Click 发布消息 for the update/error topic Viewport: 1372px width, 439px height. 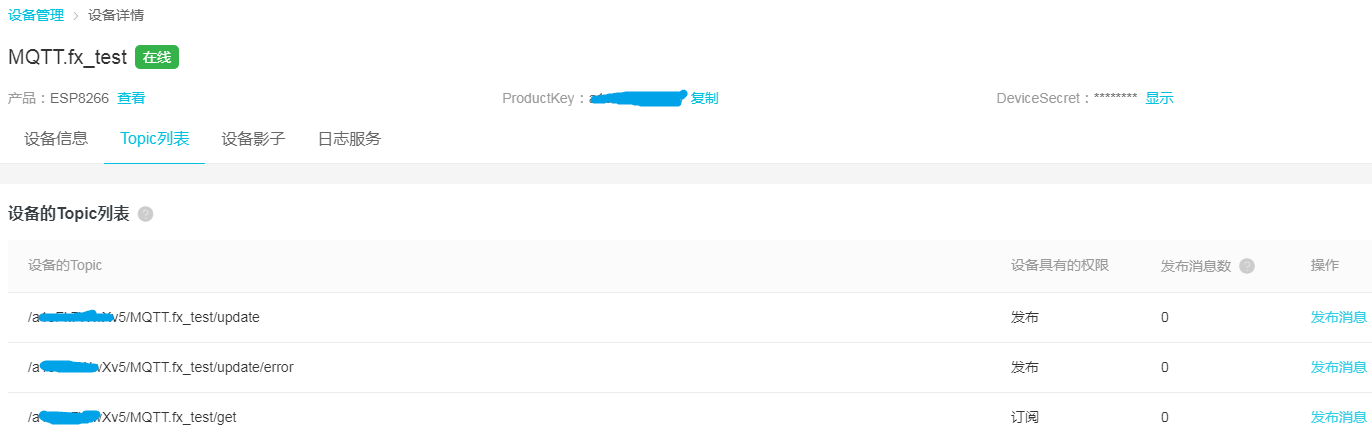[1338, 367]
